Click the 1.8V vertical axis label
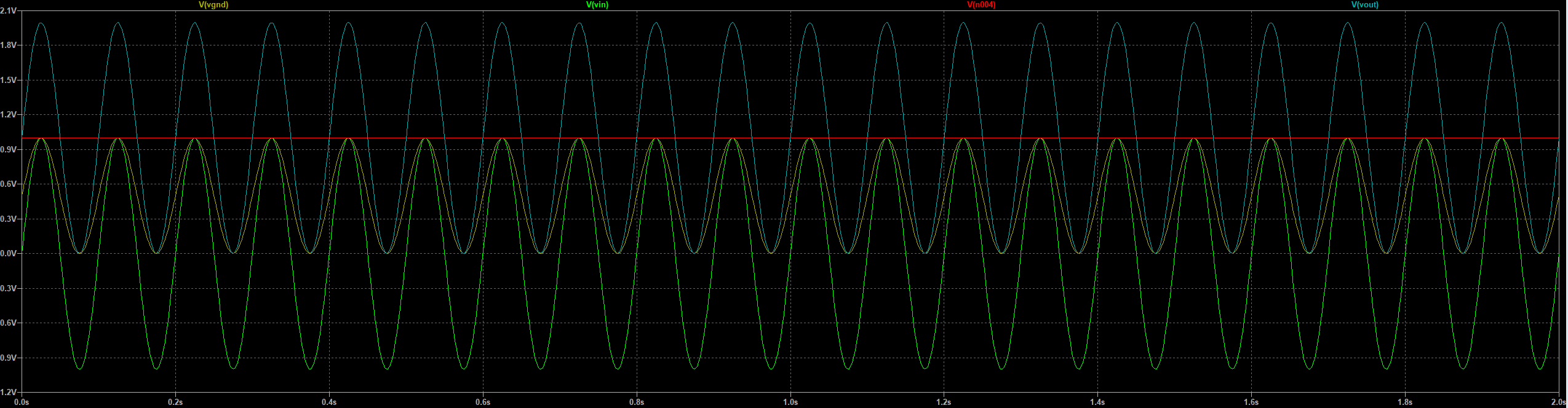The width and height of the screenshot is (1568, 408). point(9,45)
